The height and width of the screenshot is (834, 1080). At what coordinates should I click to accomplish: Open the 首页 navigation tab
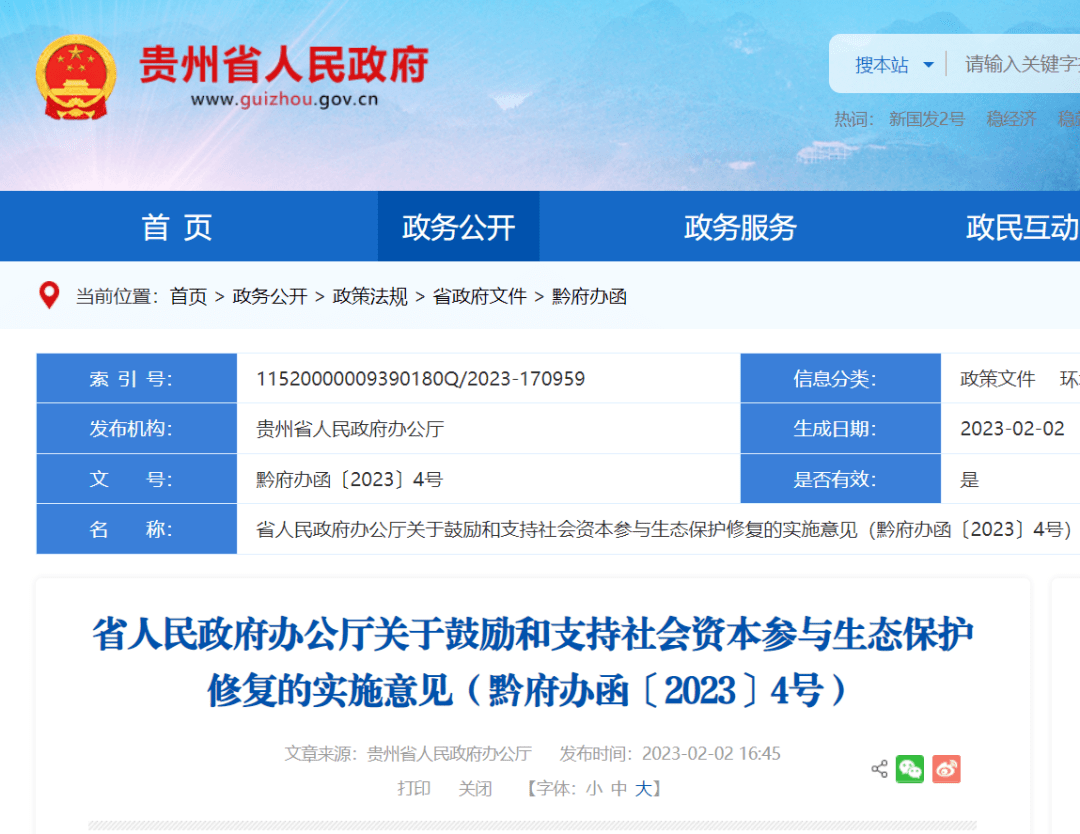point(177,227)
